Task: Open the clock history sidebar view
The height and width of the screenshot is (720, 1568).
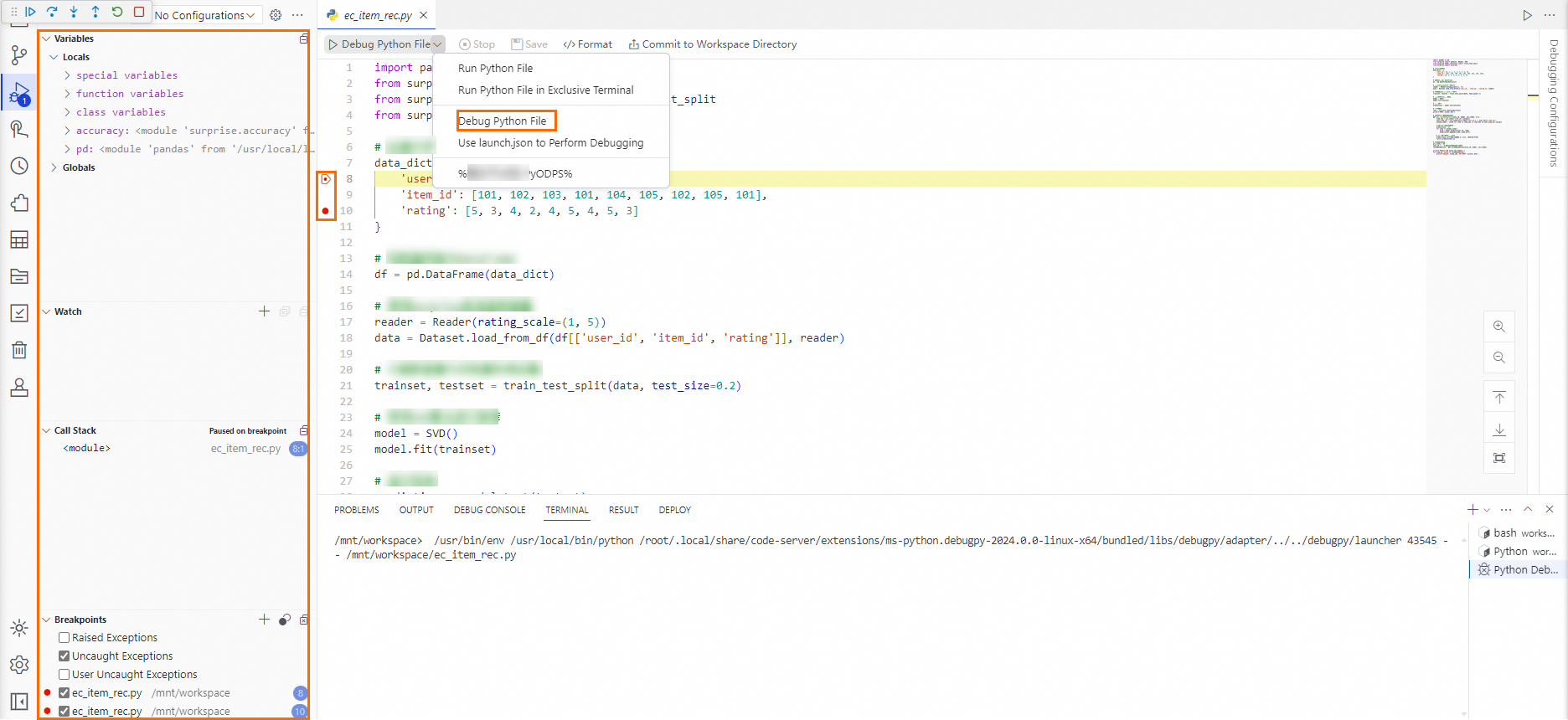Action: point(19,166)
